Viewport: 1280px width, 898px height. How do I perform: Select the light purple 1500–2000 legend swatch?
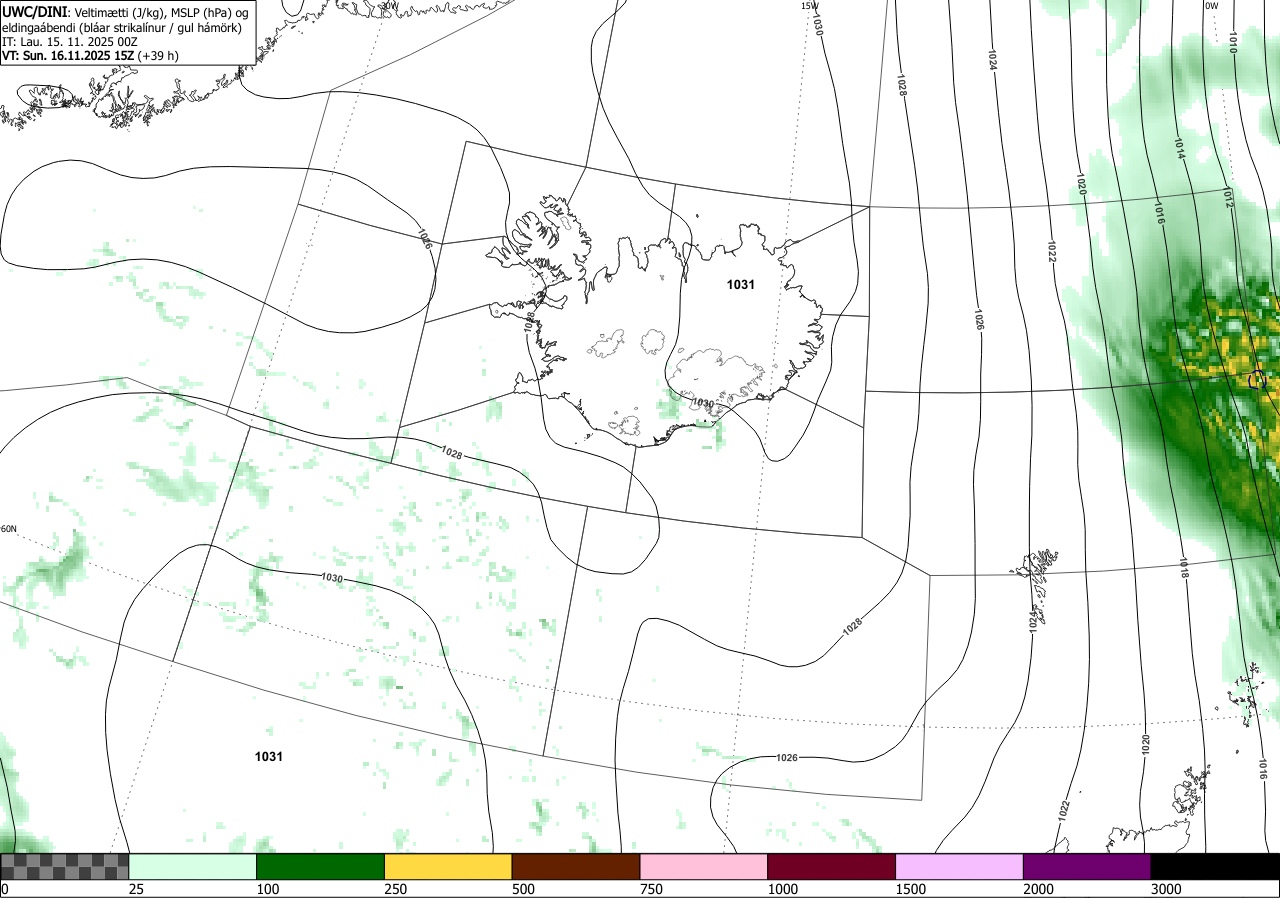click(960, 866)
